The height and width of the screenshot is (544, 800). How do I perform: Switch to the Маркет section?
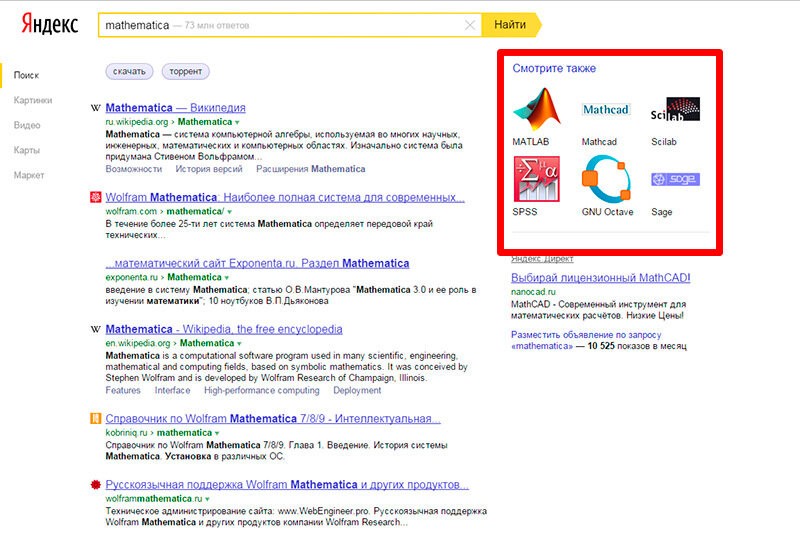29,175
